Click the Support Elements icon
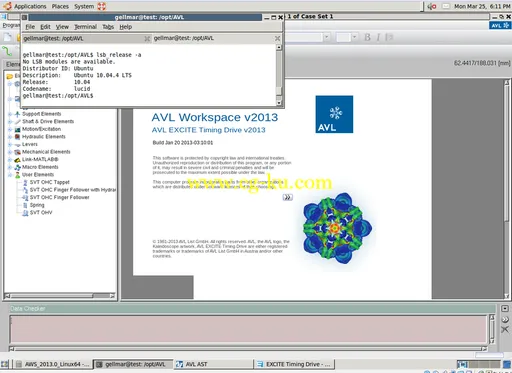 coord(17,114)
